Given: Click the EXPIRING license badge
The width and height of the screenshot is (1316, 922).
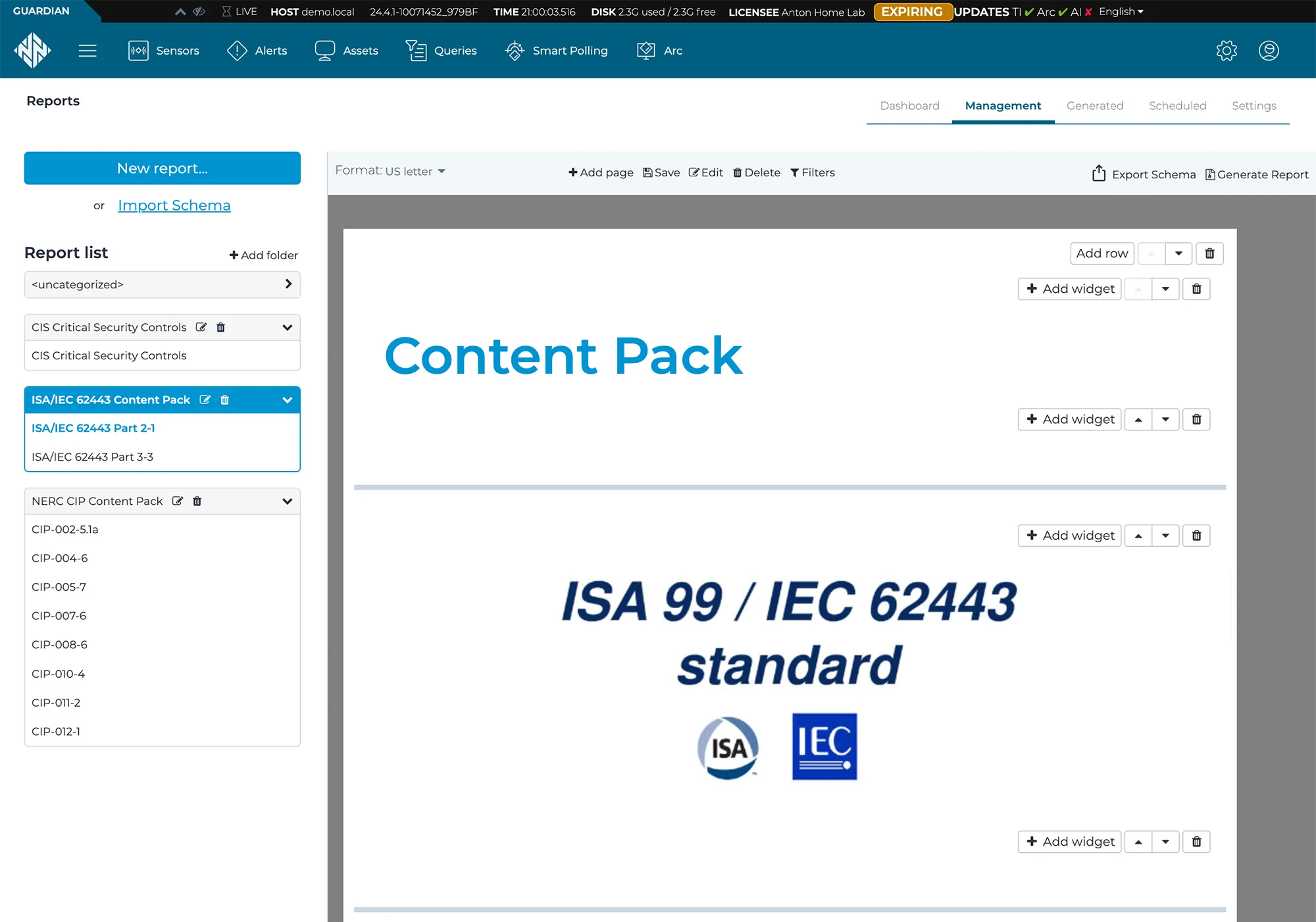Looking at the screenshot, I should tap(913, 12).
